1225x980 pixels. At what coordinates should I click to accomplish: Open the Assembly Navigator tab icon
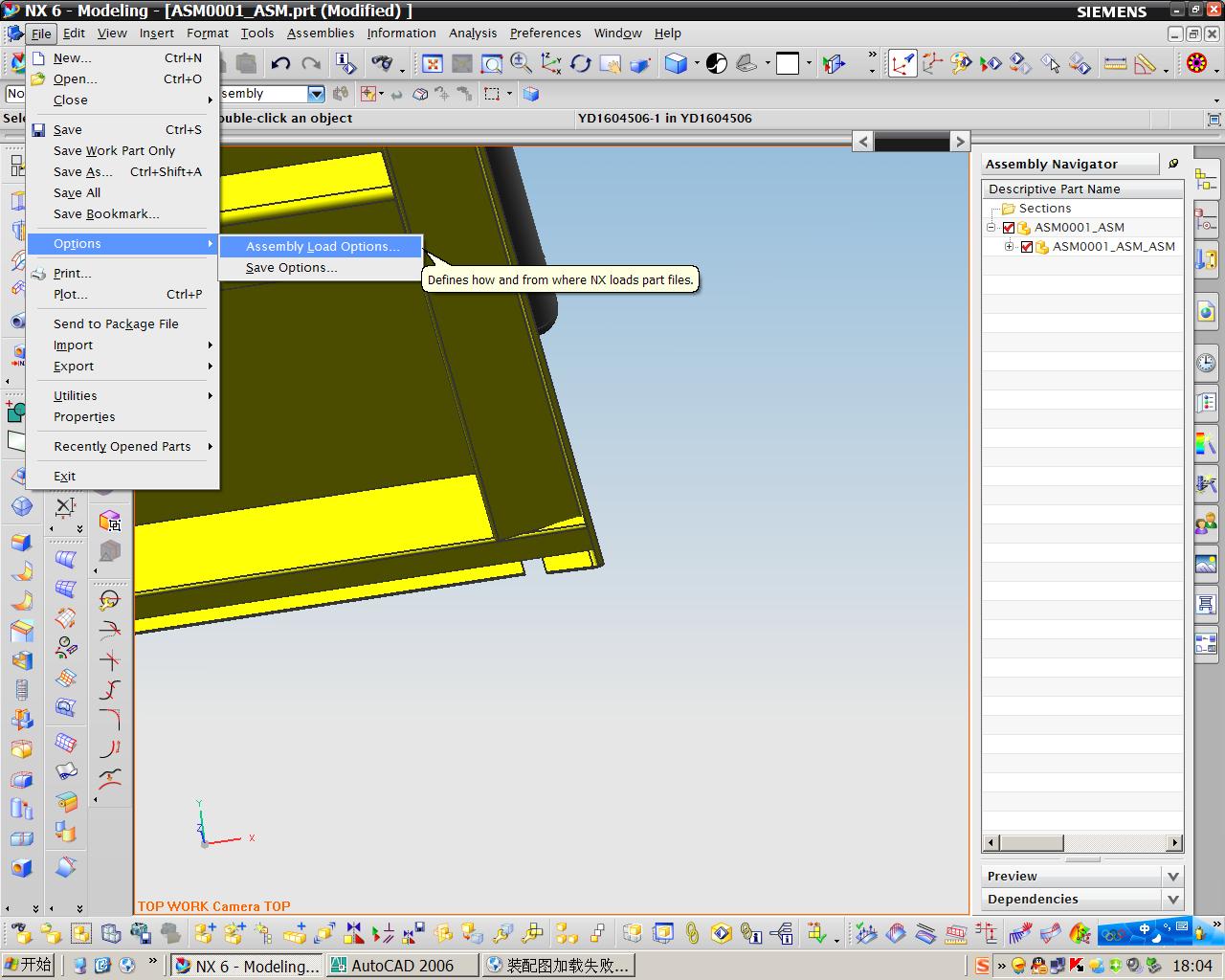click(x=1206, y=180)
